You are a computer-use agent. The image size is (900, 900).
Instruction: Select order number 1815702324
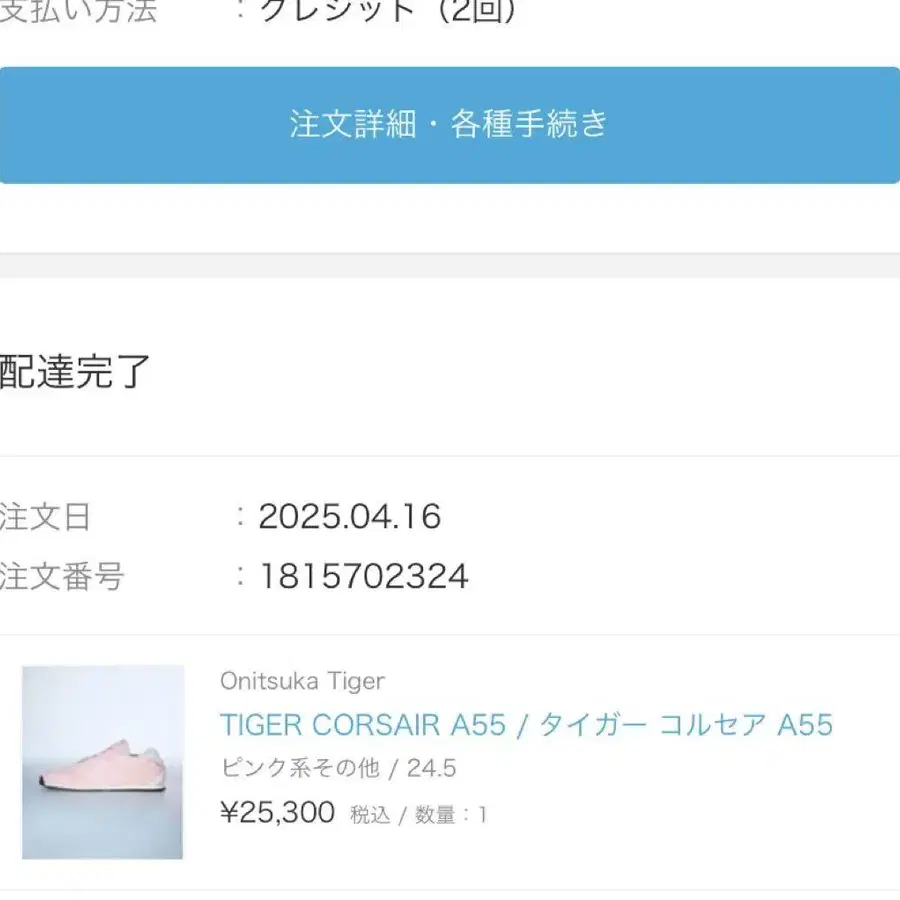pyautogui.click(x=364, y=576)
